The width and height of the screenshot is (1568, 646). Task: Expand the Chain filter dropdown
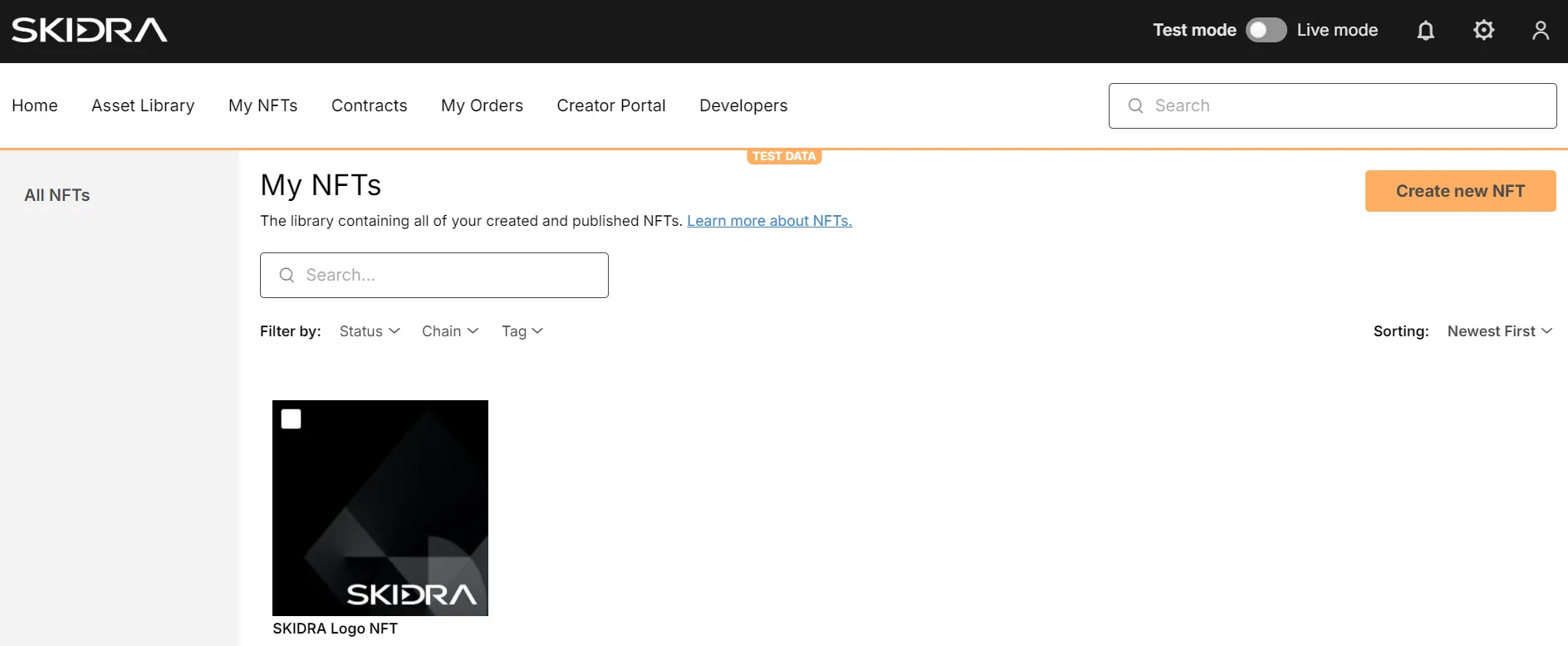pyautogui.click(x=450, y=331)
